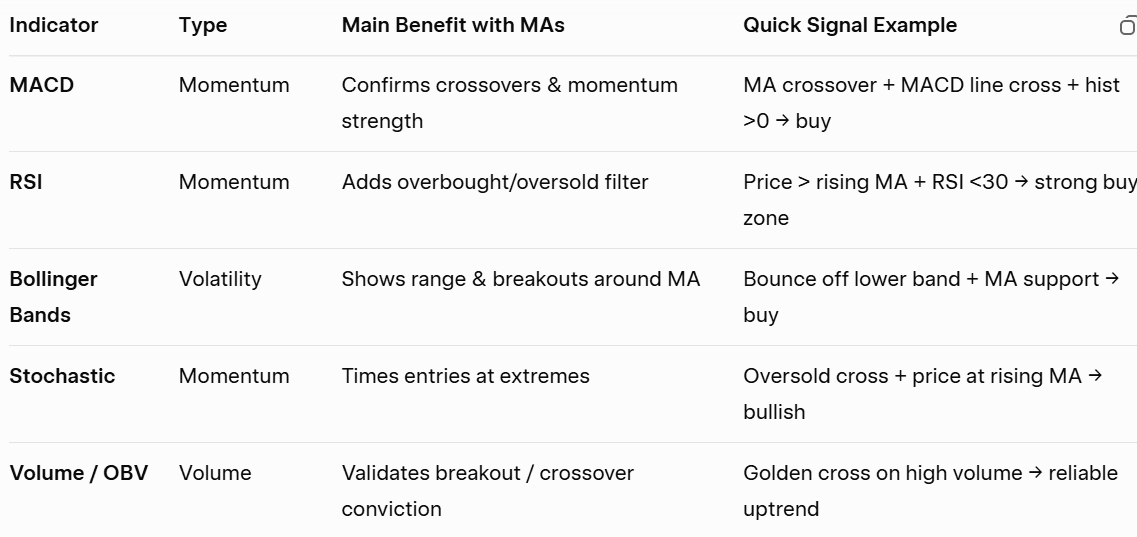Viewport: 1137px width, 537px height.
Task: Click Momentum type in the Stochastic row
Action: pyautogui.click(x=234, y=376)
